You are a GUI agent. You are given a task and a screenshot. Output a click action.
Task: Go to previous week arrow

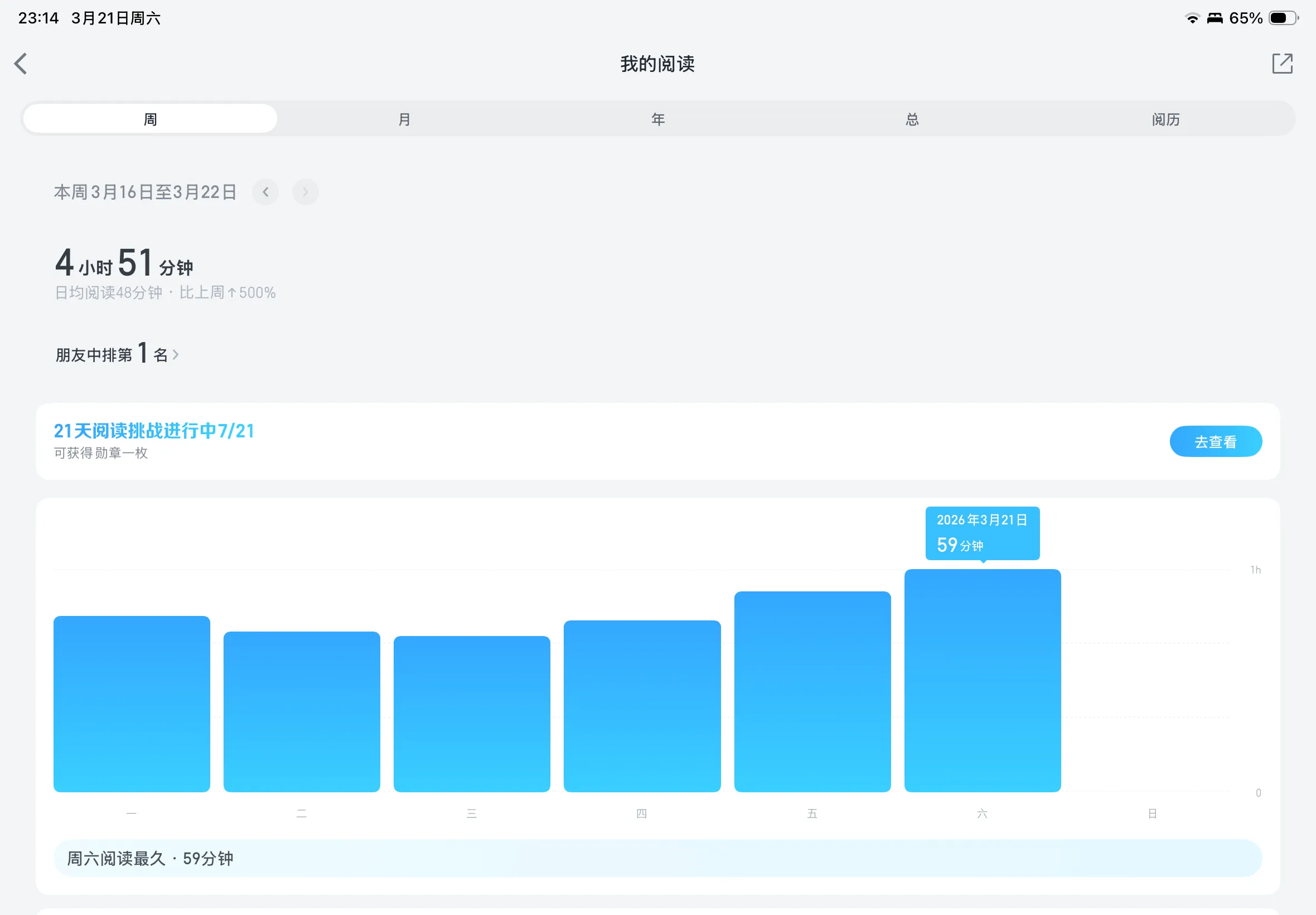tap(265, 192)
